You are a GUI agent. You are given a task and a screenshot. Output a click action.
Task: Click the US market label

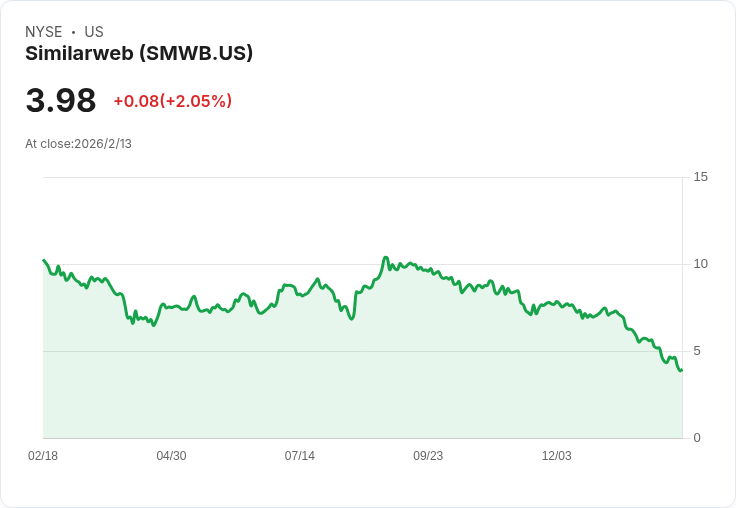pyautogui.click(x=94, y=32)
